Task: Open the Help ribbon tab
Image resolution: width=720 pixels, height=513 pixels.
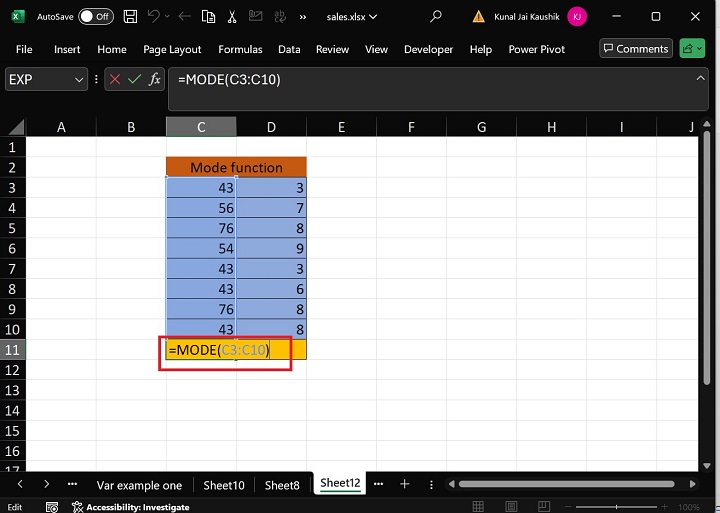Action: click(481, 50)
